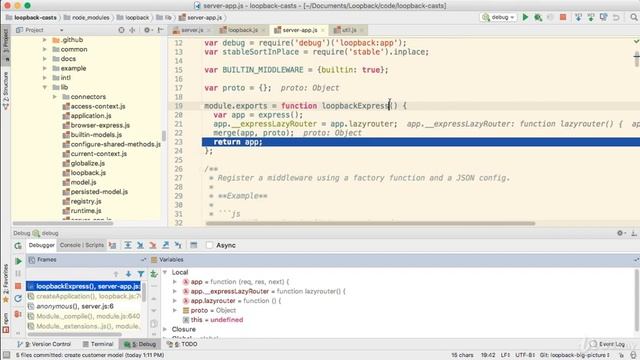Expand the example folder
This screenshot has height=360, width=640.
(44, 68)
